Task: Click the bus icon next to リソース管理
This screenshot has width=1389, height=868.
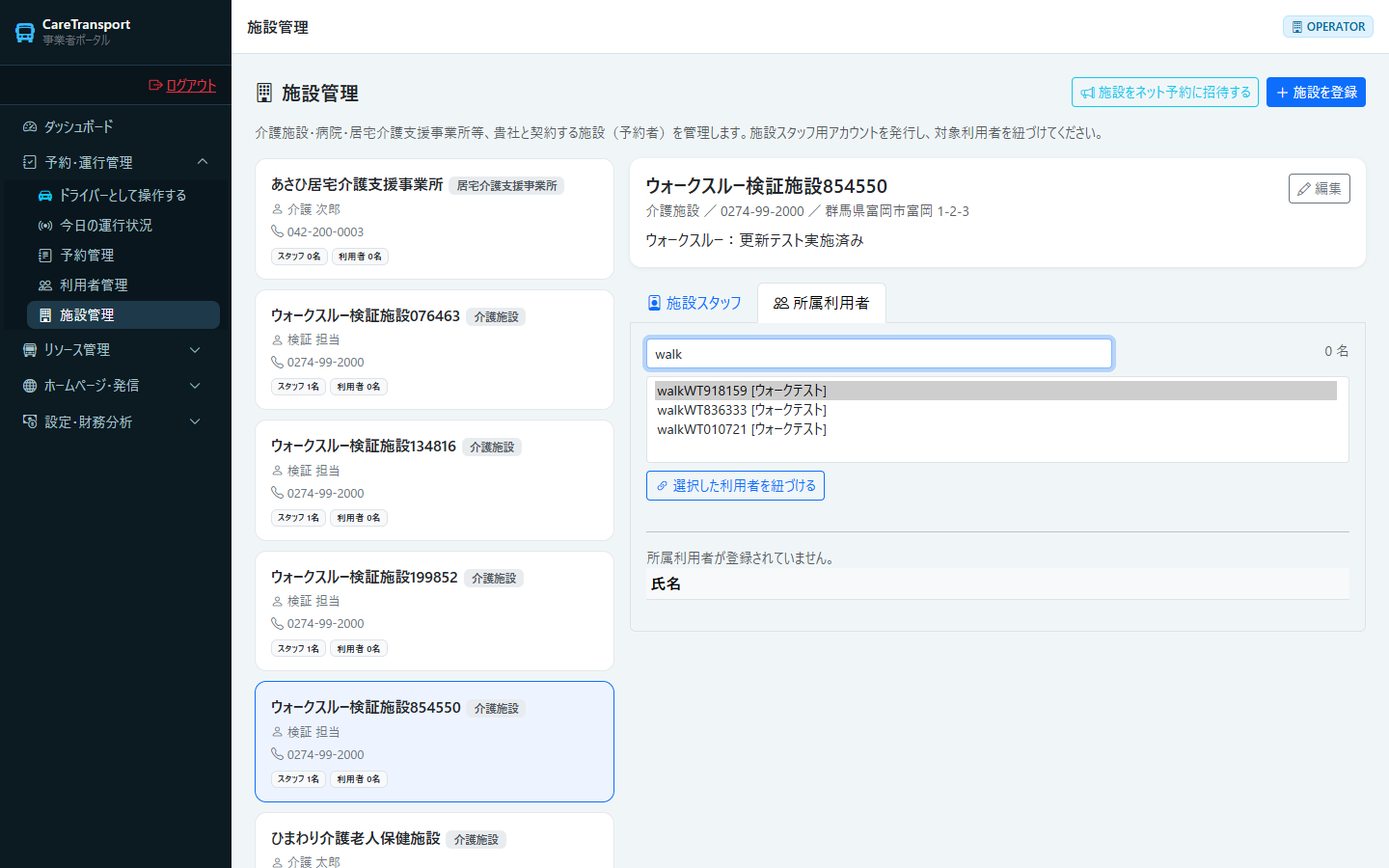Action: [x=30, y=350]
